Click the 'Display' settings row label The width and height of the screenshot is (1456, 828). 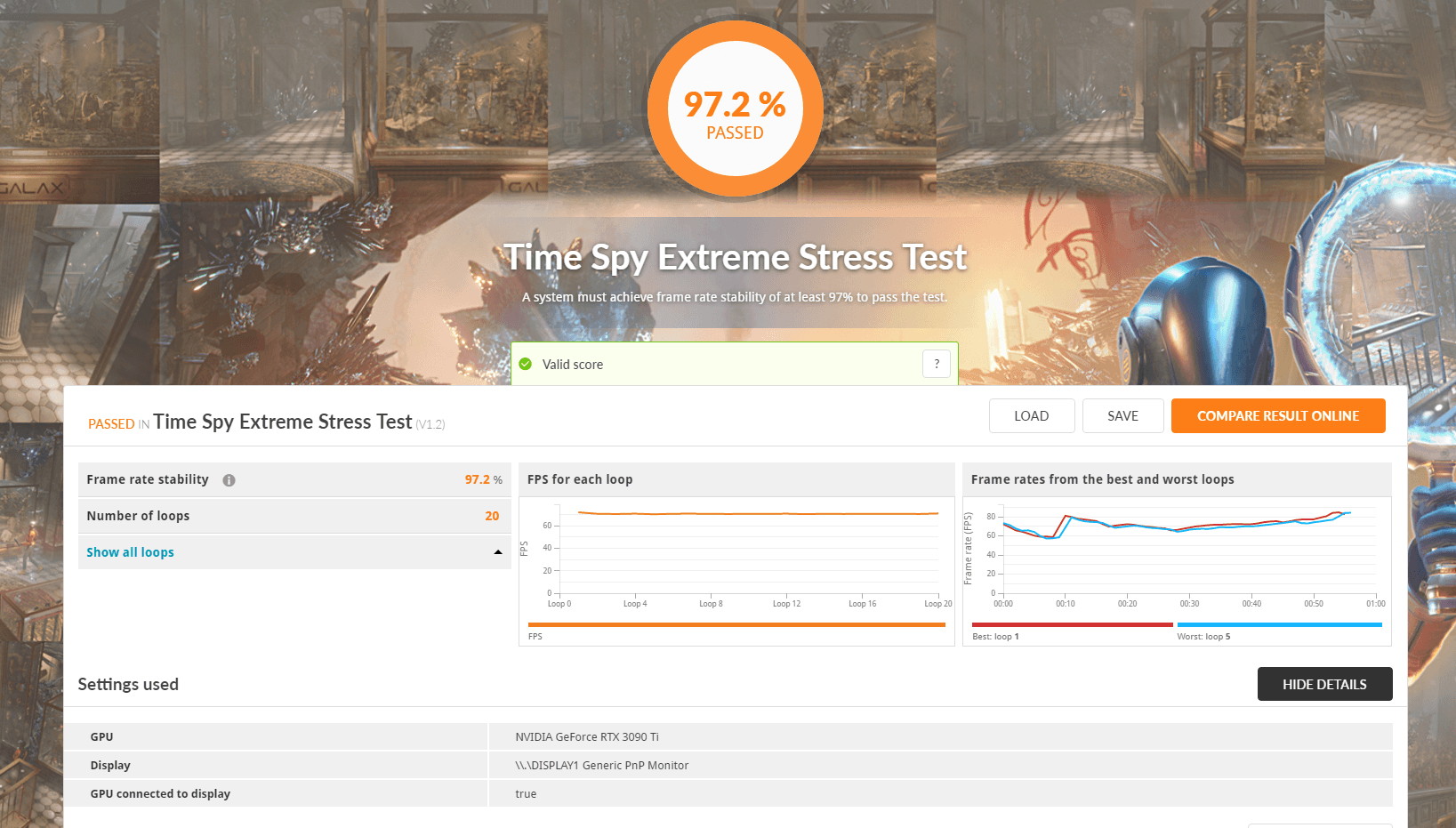click(x=110, y=765)
